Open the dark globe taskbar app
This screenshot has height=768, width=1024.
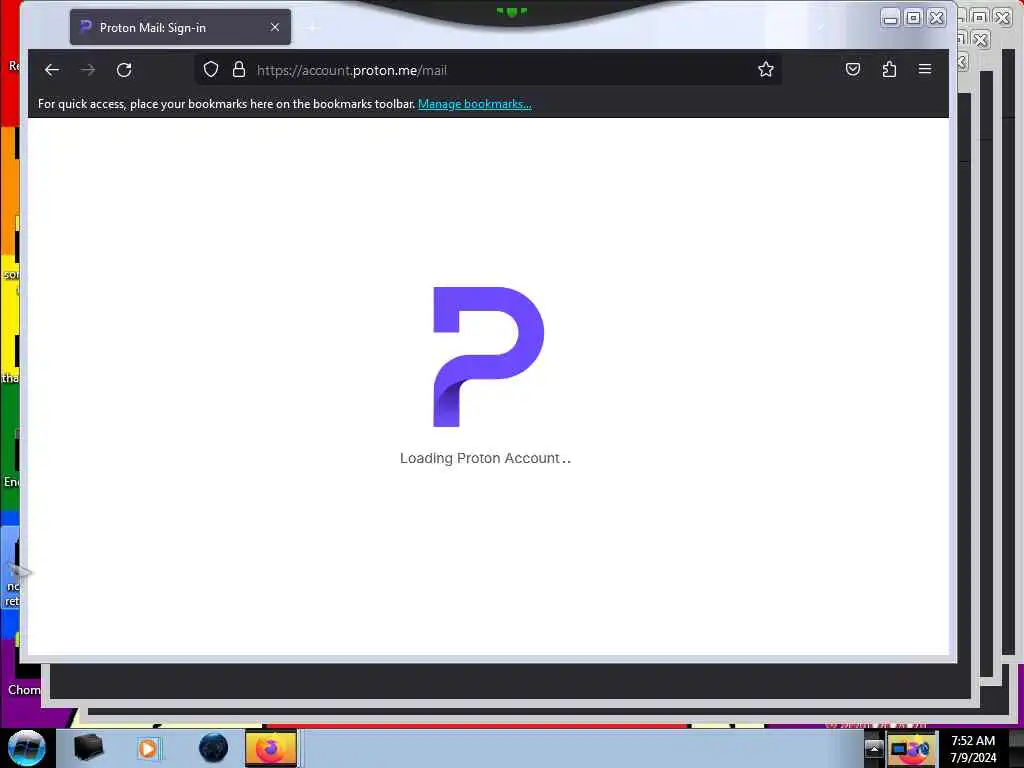[x=213, y=748]
